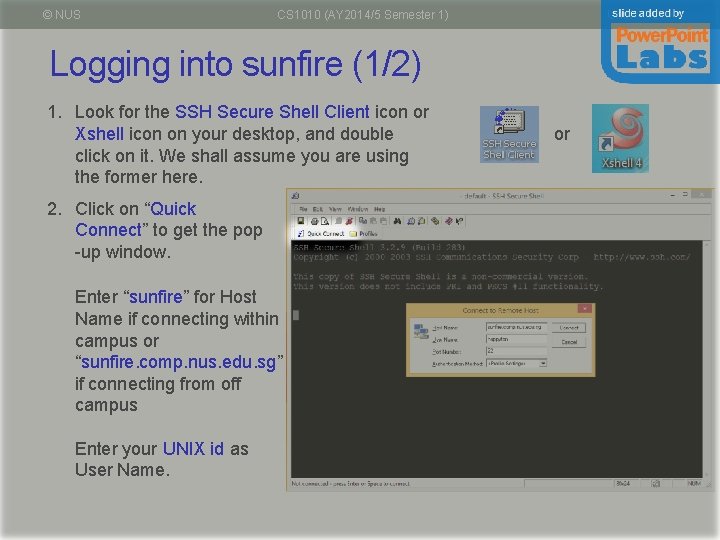
Task: Click the Save icon in SSH toolbar
Action: (x=301, y=221)
